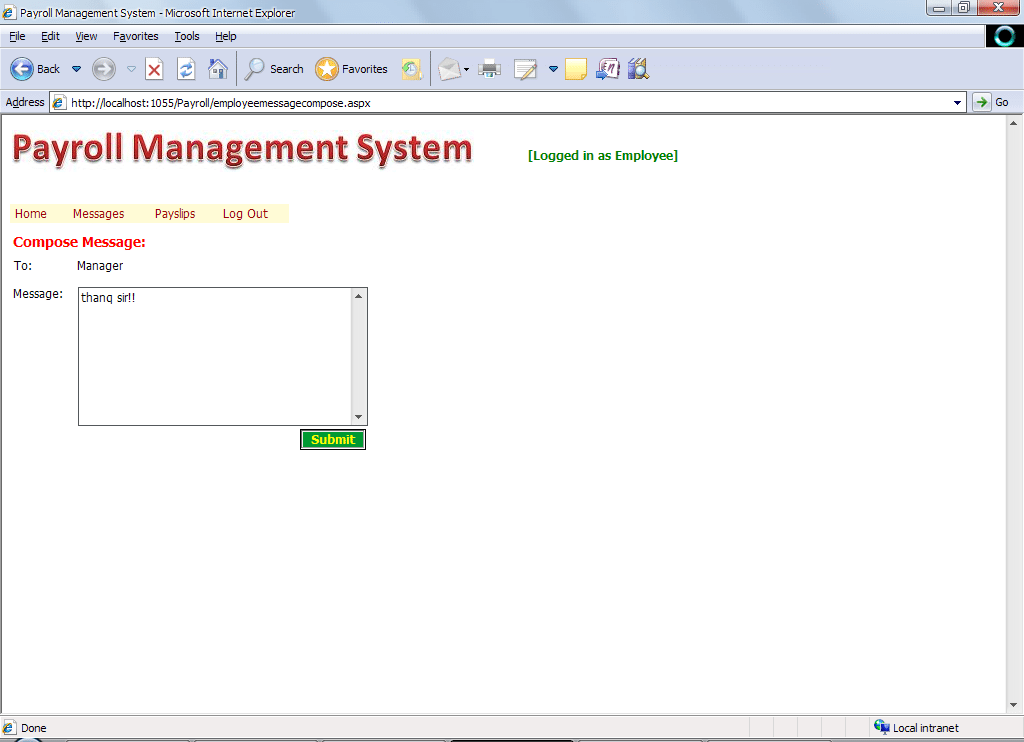
Task: Click inside the Message text area
Action: pos(214,356)
